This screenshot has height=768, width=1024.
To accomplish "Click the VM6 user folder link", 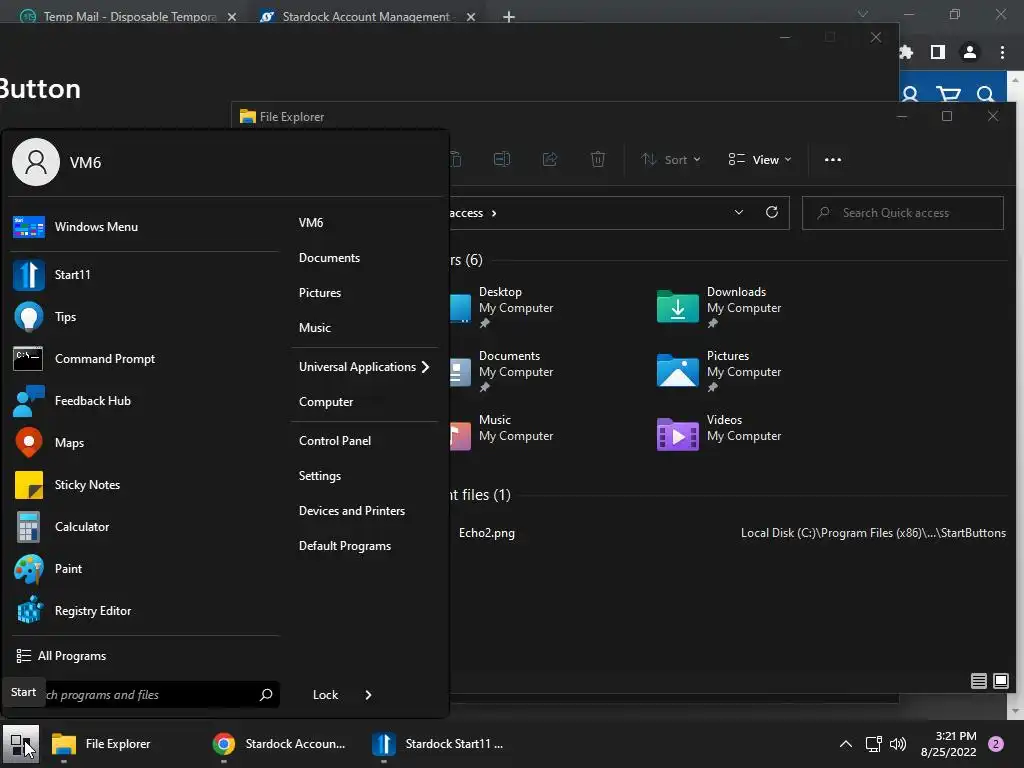I will tap(311, 223).
